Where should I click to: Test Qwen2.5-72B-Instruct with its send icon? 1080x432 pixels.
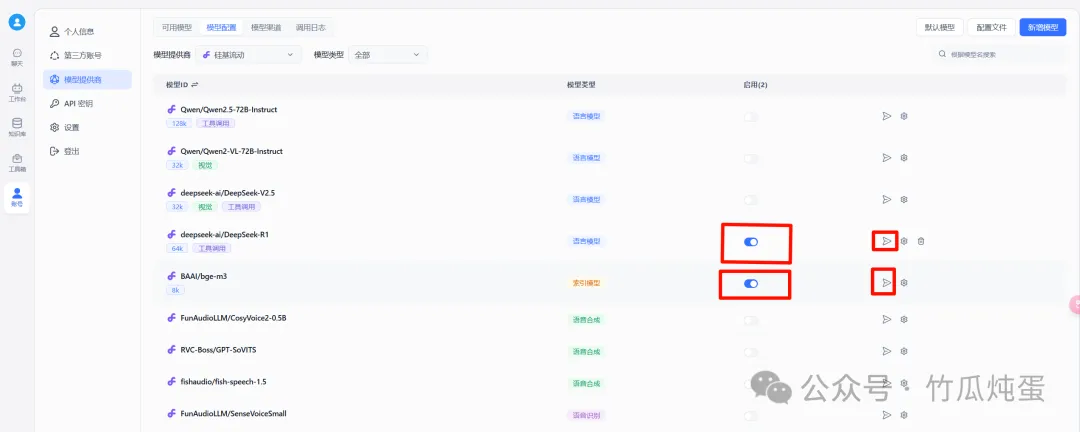click(886, 116)
